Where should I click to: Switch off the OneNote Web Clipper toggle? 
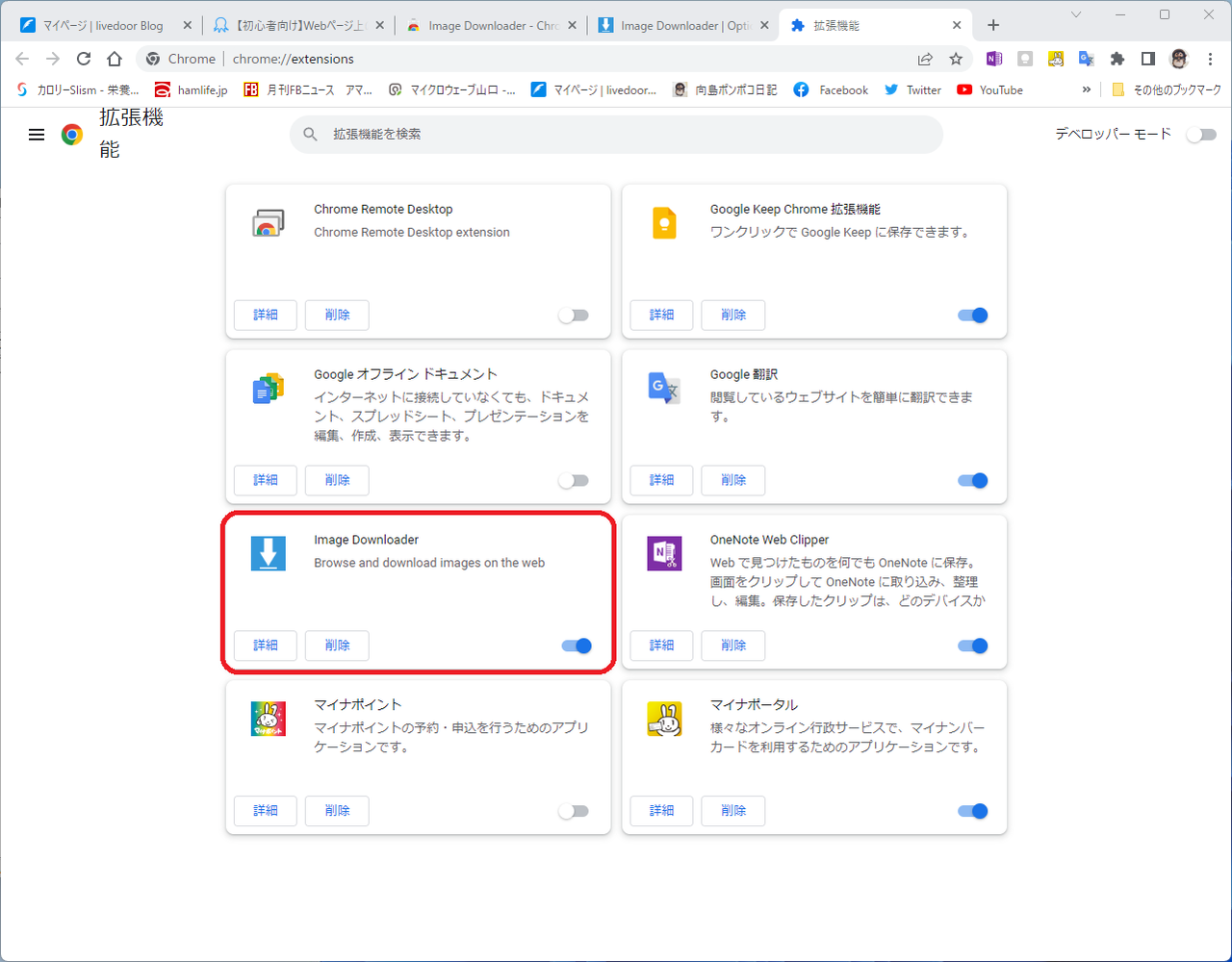972,646
